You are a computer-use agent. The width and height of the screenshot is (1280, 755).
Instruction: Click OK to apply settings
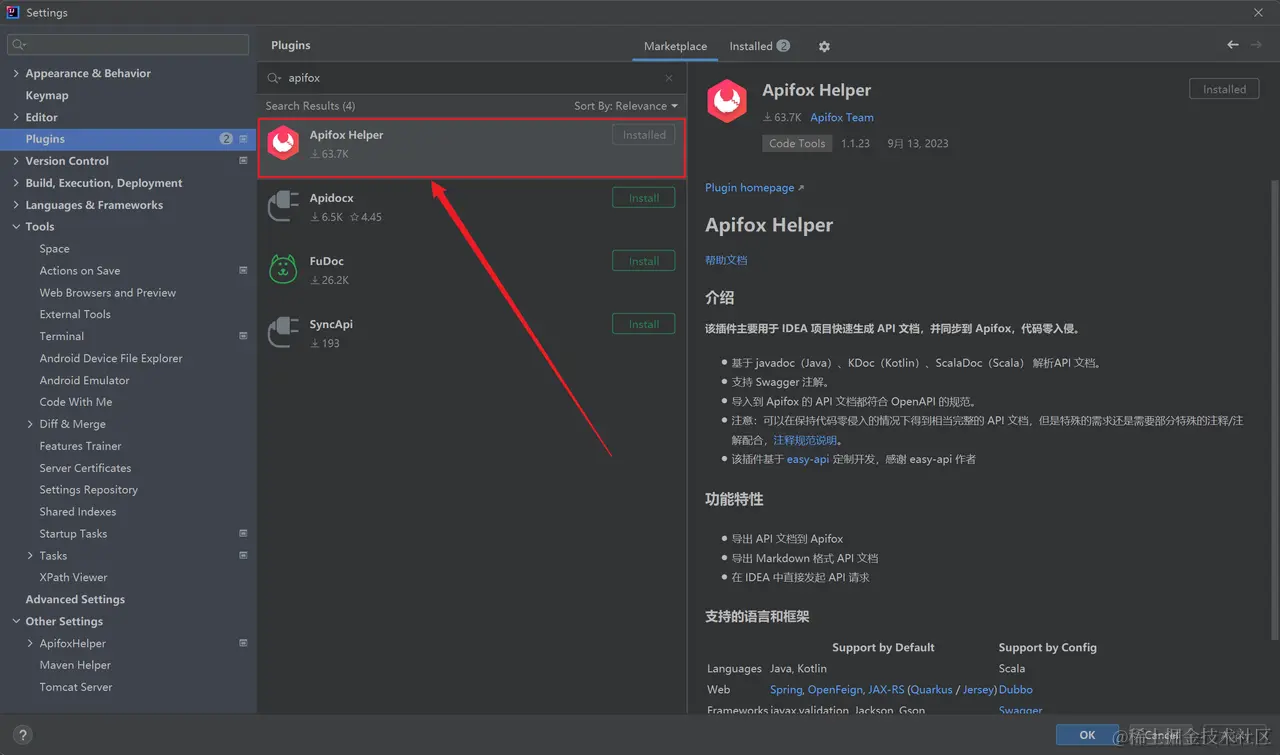click(1087, 734)
